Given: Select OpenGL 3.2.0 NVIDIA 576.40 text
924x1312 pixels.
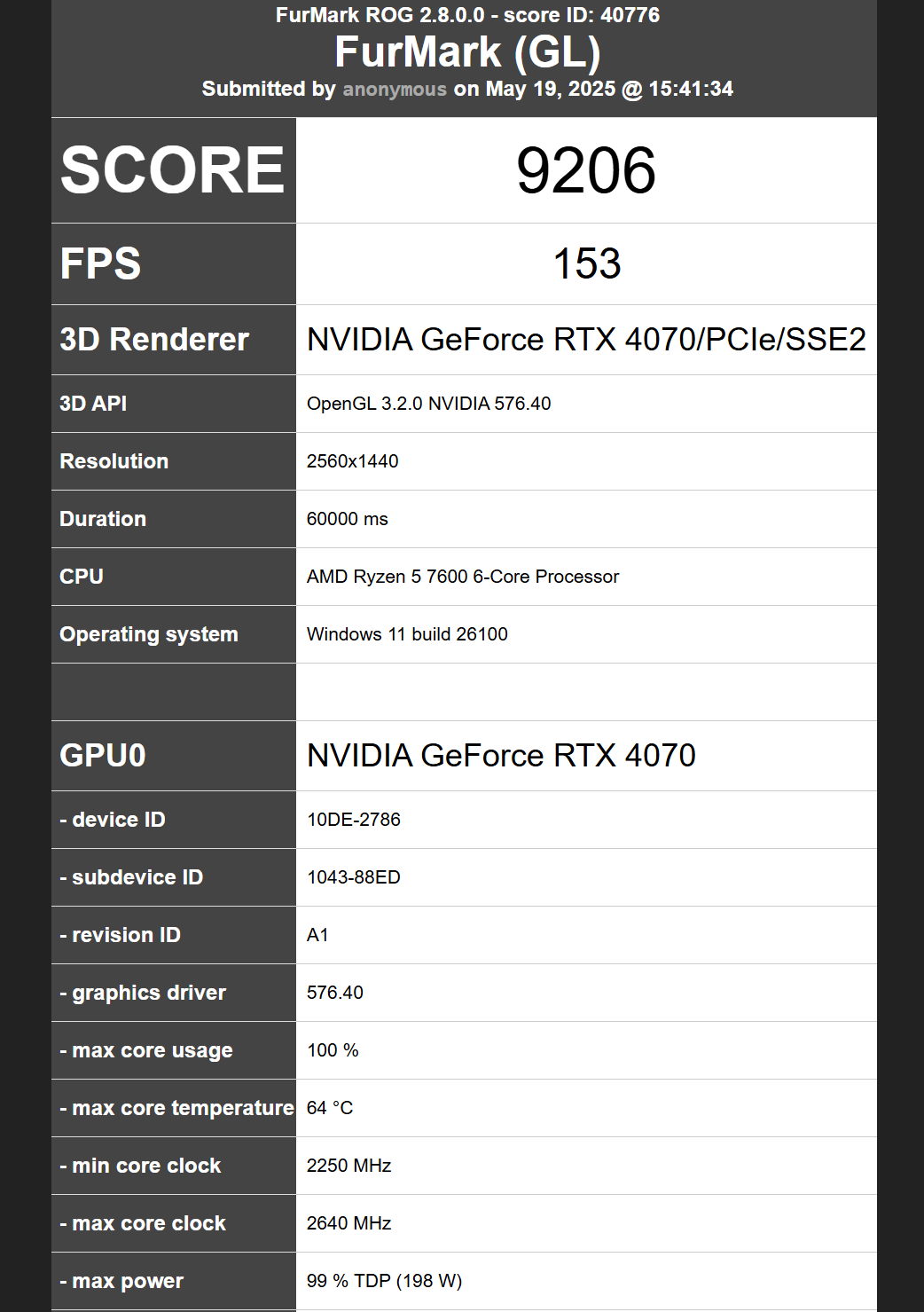Looking at the screenshot, I should coord(428,404).
